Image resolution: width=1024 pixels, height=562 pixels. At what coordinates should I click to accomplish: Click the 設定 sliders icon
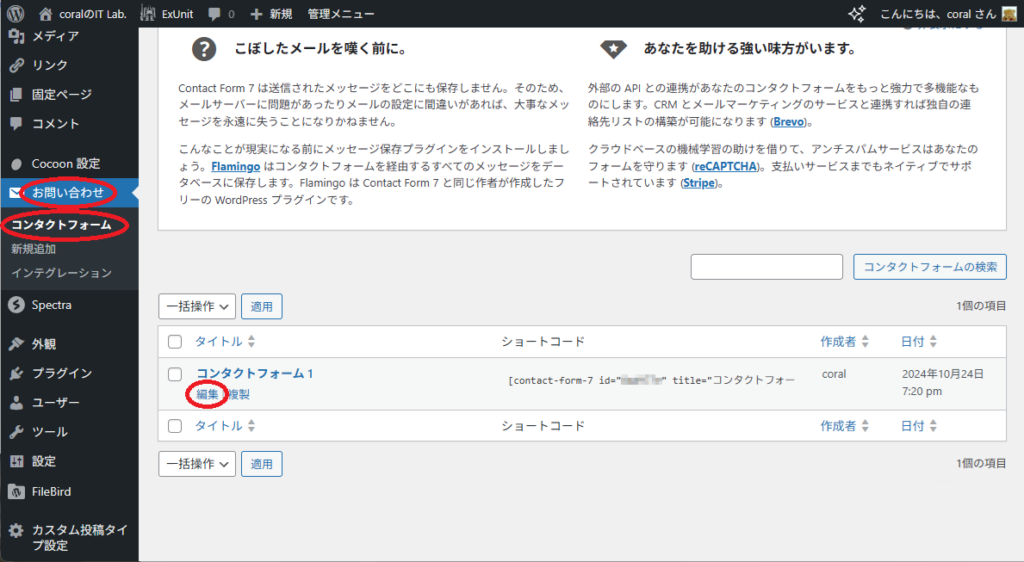(x=16, y=461)
